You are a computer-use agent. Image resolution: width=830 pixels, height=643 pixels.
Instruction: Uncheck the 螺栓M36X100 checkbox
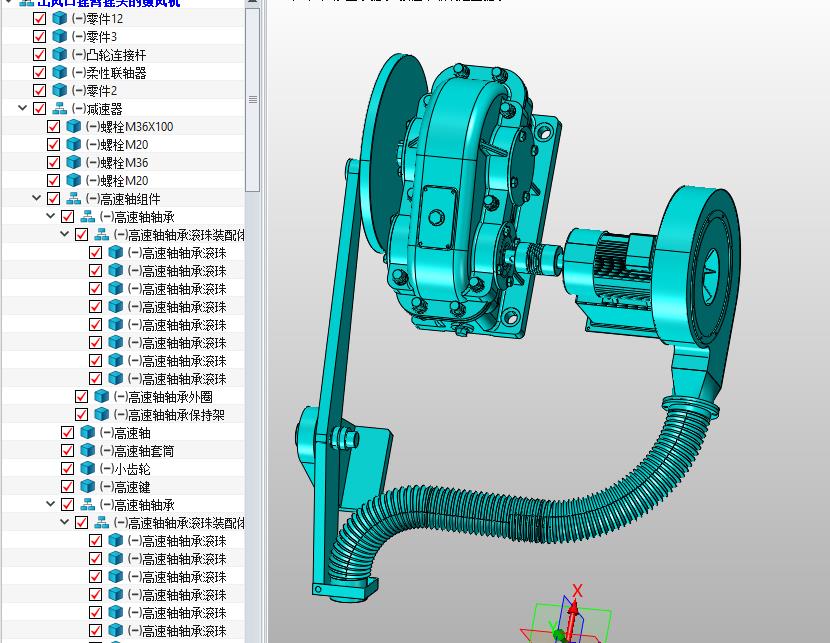coord(53,126)
